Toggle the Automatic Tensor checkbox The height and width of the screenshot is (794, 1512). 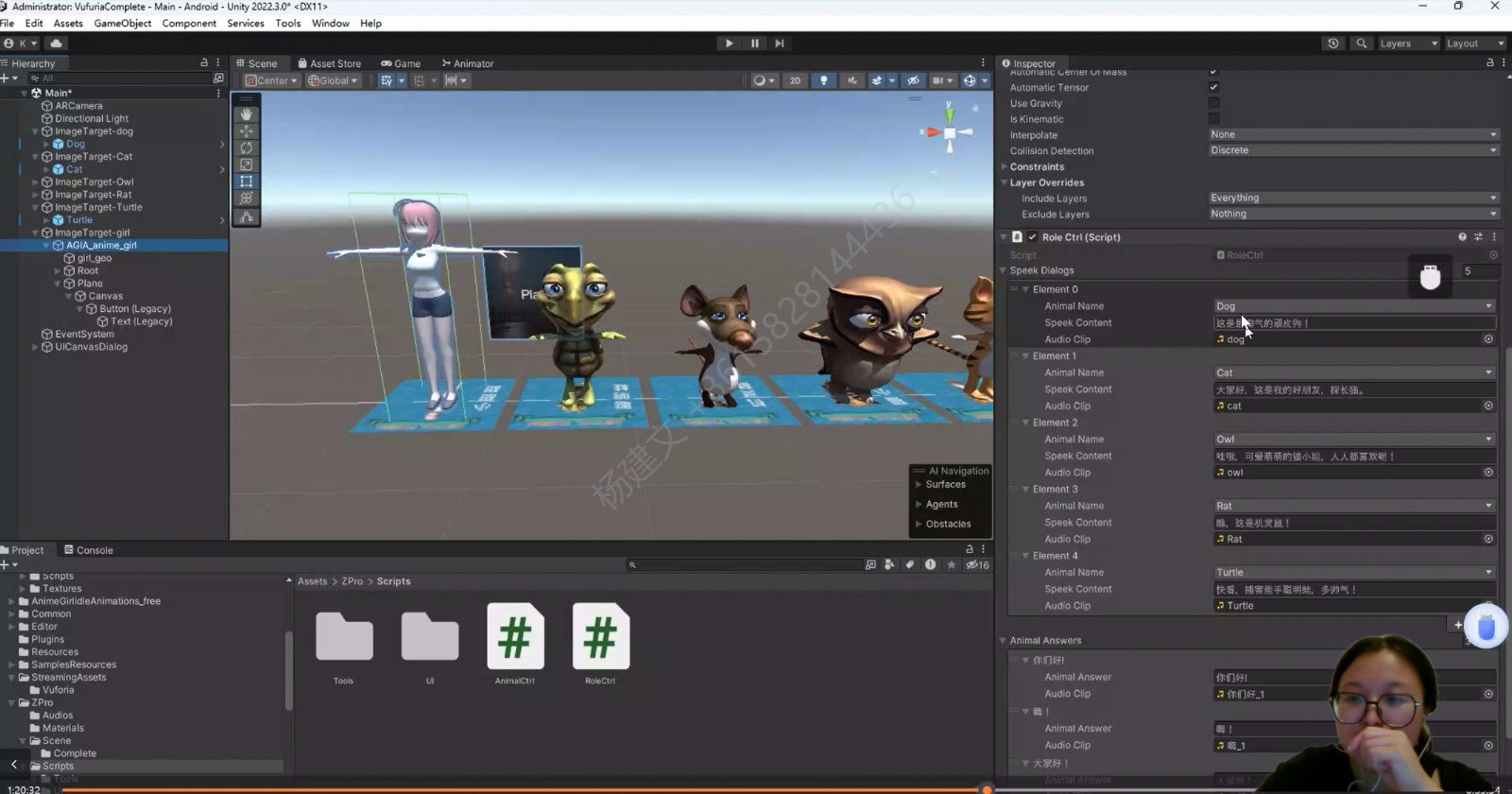pos(1214,87)
